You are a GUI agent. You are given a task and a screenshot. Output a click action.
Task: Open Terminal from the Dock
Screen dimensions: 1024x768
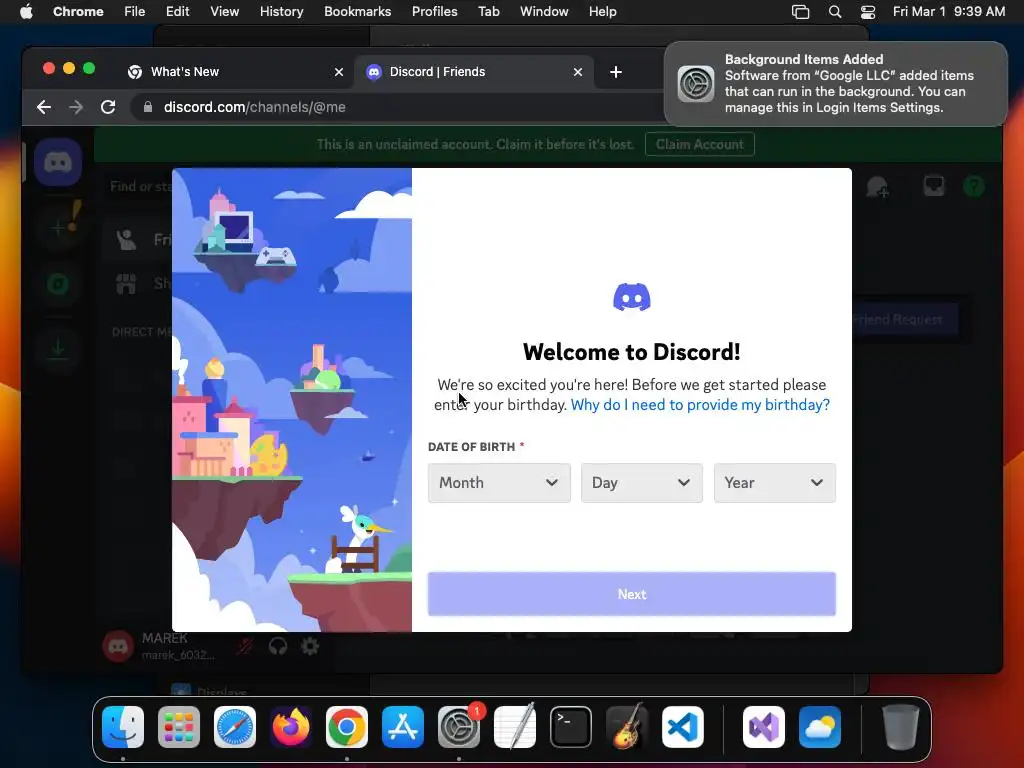coord(571,727)
